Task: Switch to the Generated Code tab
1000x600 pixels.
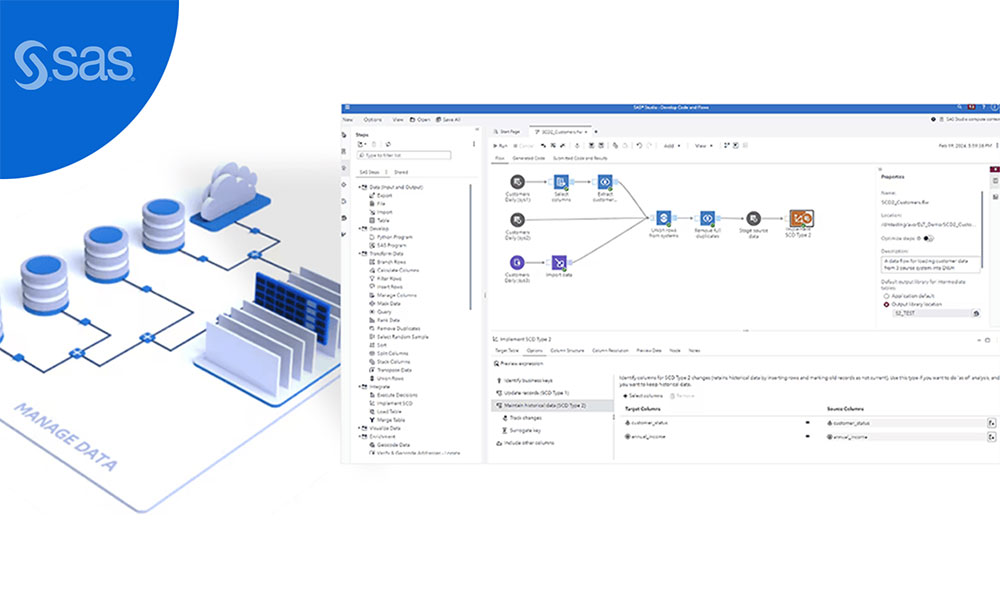Action: pyautogui.click(x=529, y=158)
